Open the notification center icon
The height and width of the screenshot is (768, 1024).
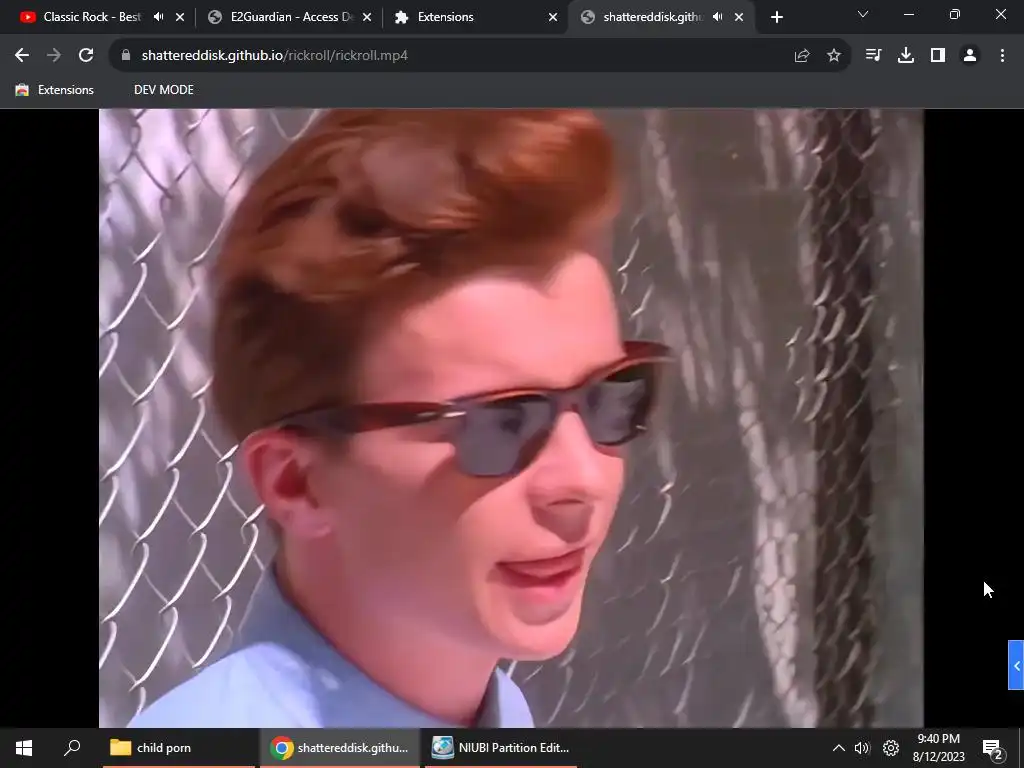[x=993, y=748]
